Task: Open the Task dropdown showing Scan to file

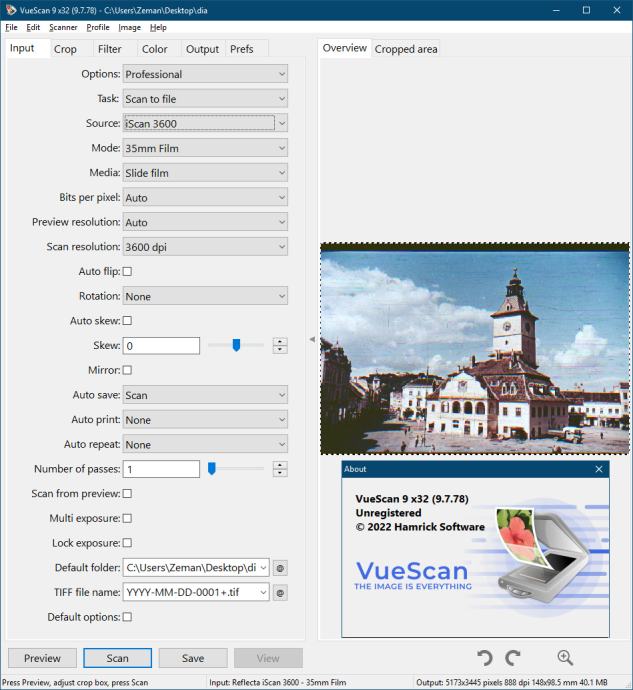Action: (205, 99)
